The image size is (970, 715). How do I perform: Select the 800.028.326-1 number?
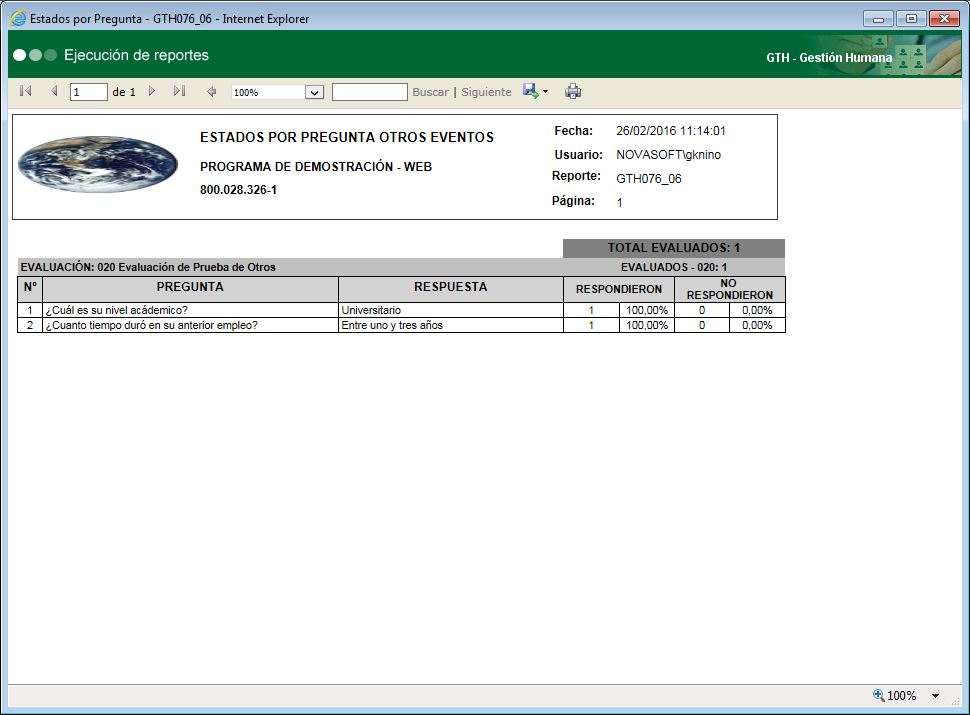pyautogui.click(x=238, y=190)
